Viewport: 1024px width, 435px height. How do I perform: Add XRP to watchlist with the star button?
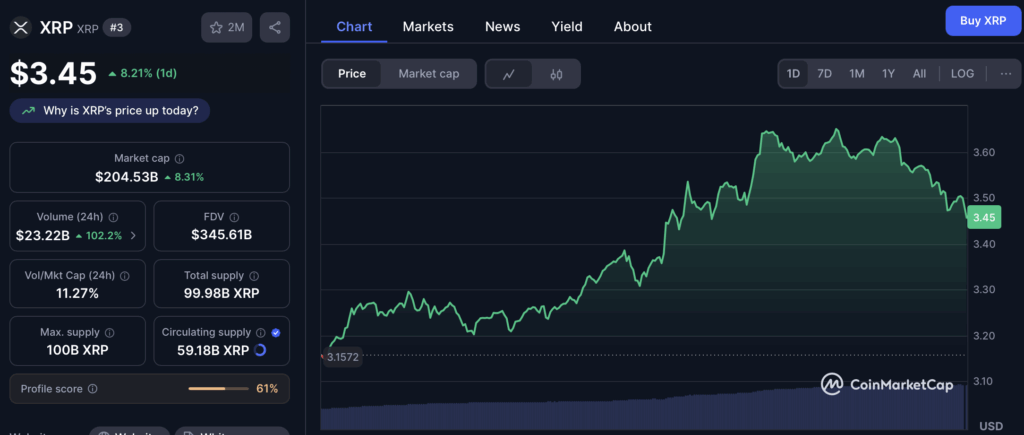pos(227,27)
